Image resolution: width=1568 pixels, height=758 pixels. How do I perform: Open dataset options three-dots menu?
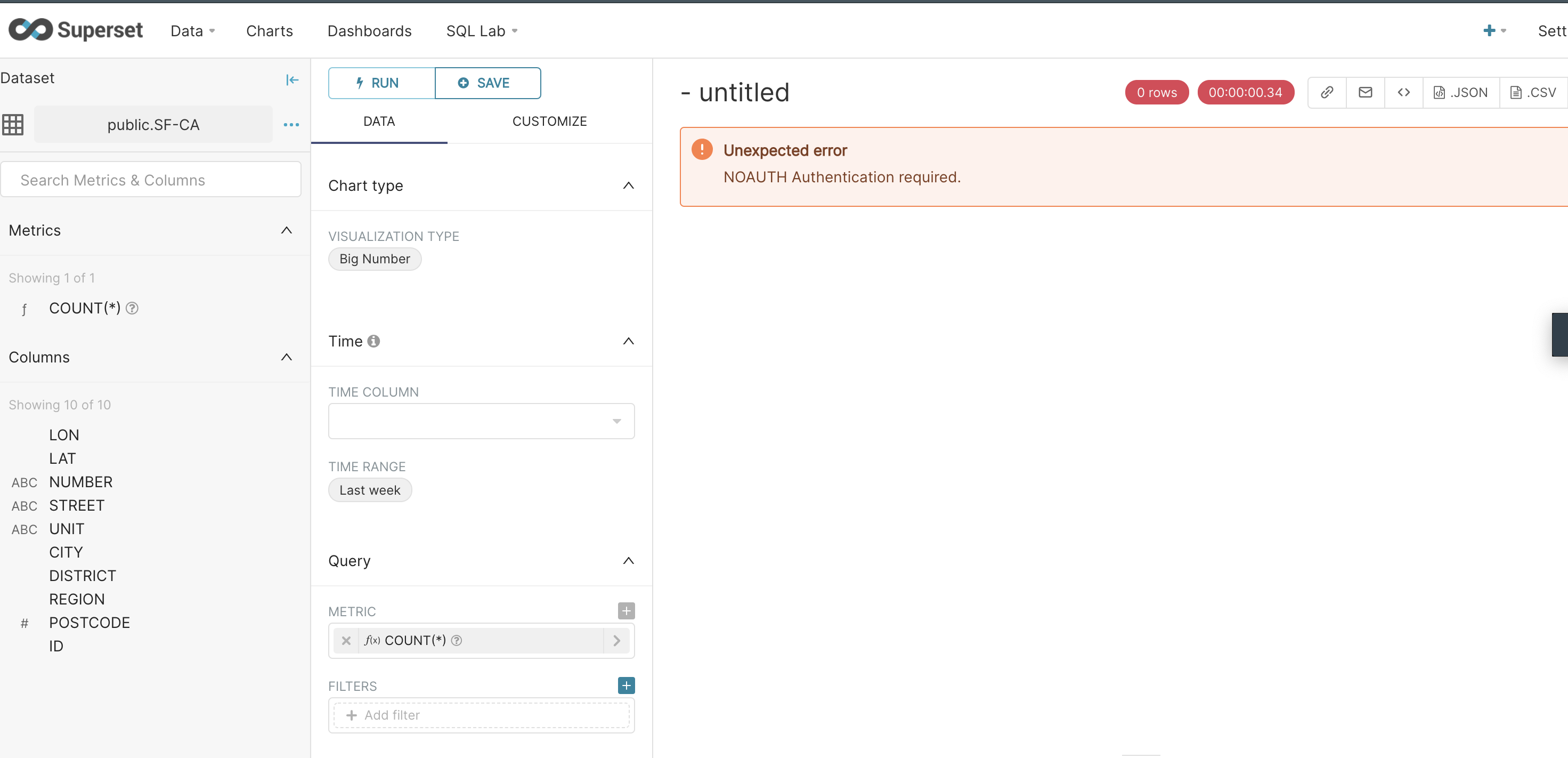click(291, 125)
